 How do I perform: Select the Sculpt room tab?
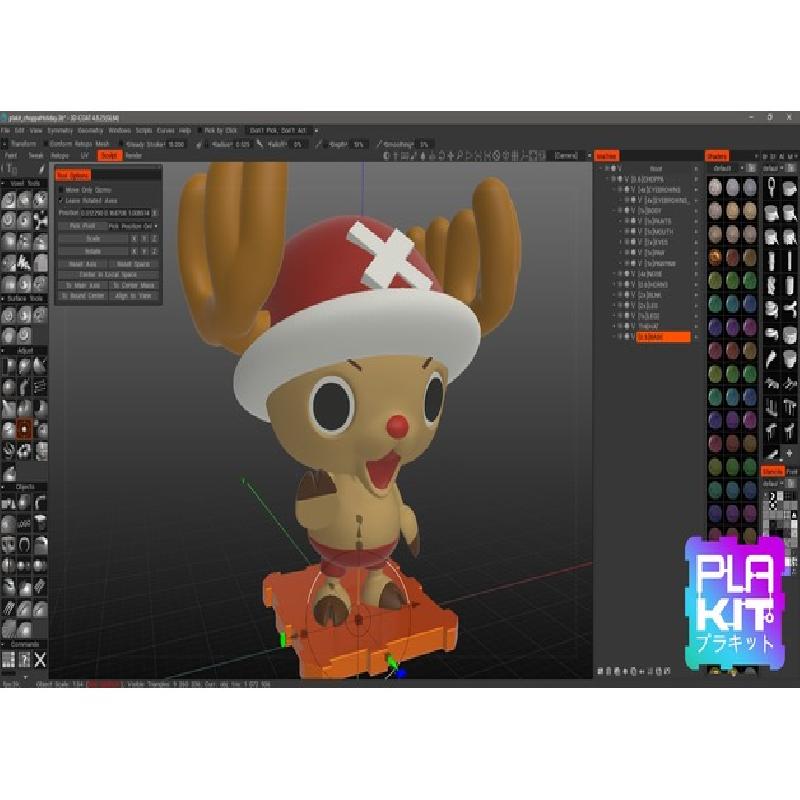click(109, 156)
